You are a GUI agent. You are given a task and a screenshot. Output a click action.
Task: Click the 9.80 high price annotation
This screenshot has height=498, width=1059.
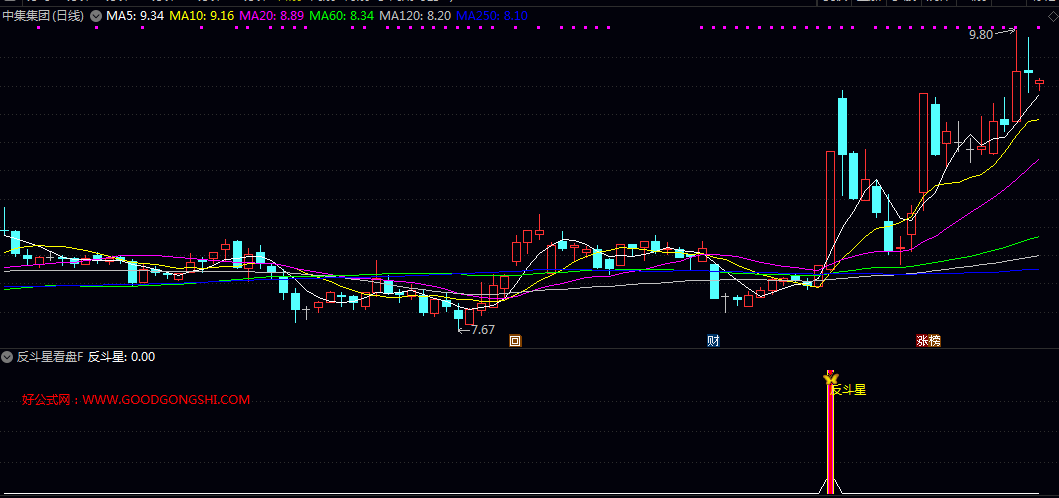point(980,35)
